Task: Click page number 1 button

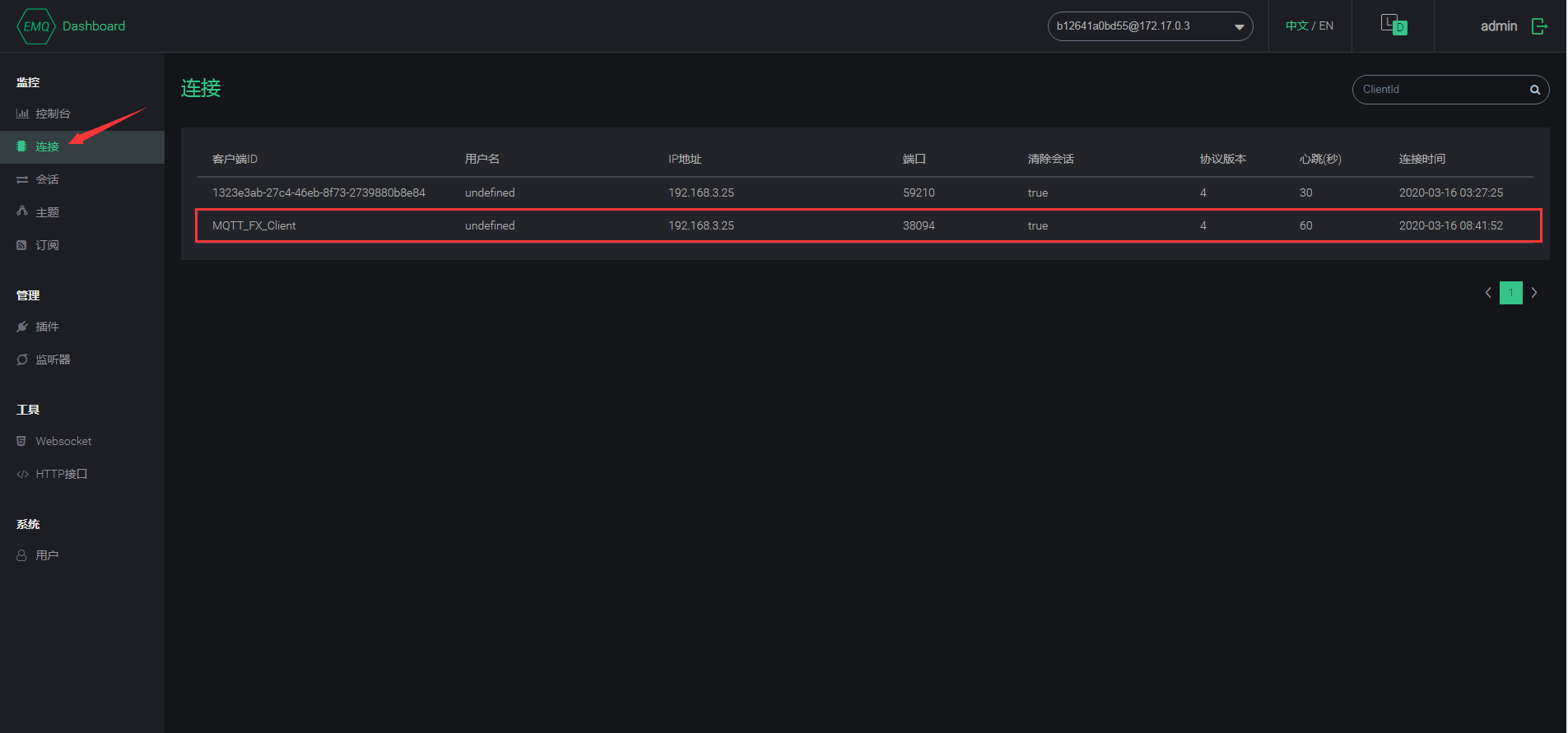Action: coord(1510,293)
